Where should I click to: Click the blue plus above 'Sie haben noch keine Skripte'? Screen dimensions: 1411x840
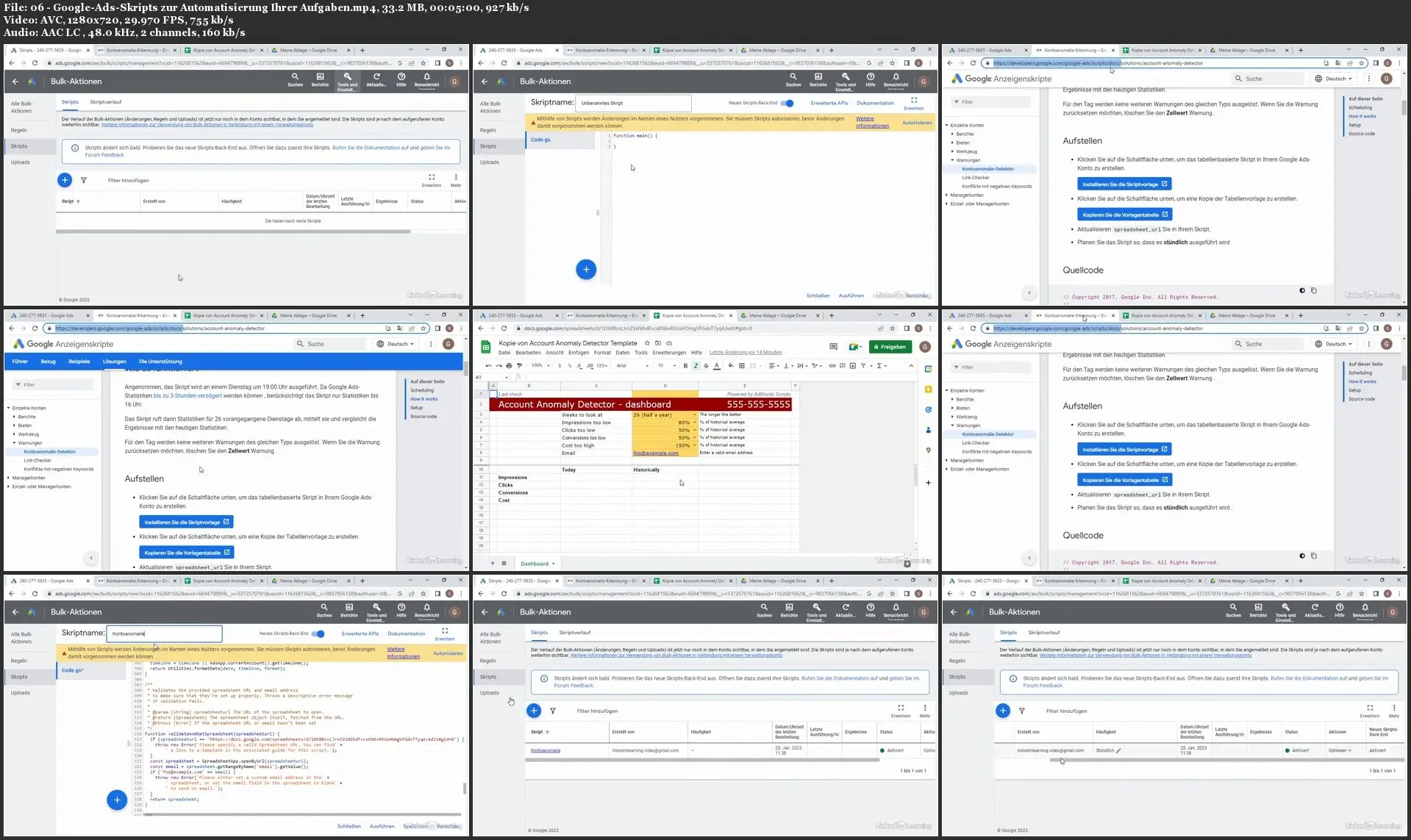pyautogui.click(x=65, y=180)
